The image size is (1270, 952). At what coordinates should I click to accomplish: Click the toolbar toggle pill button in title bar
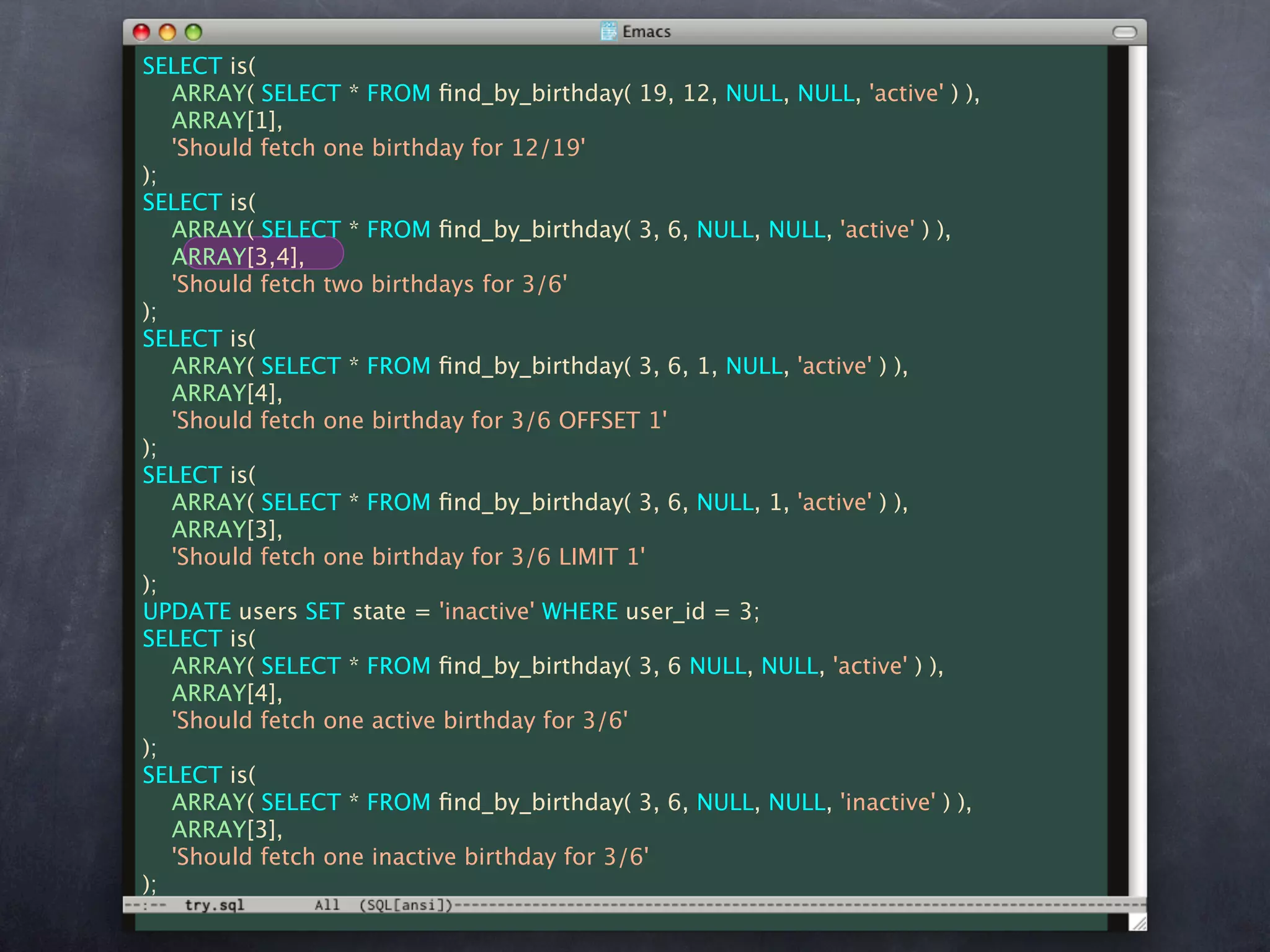(x=1124, y=32)
